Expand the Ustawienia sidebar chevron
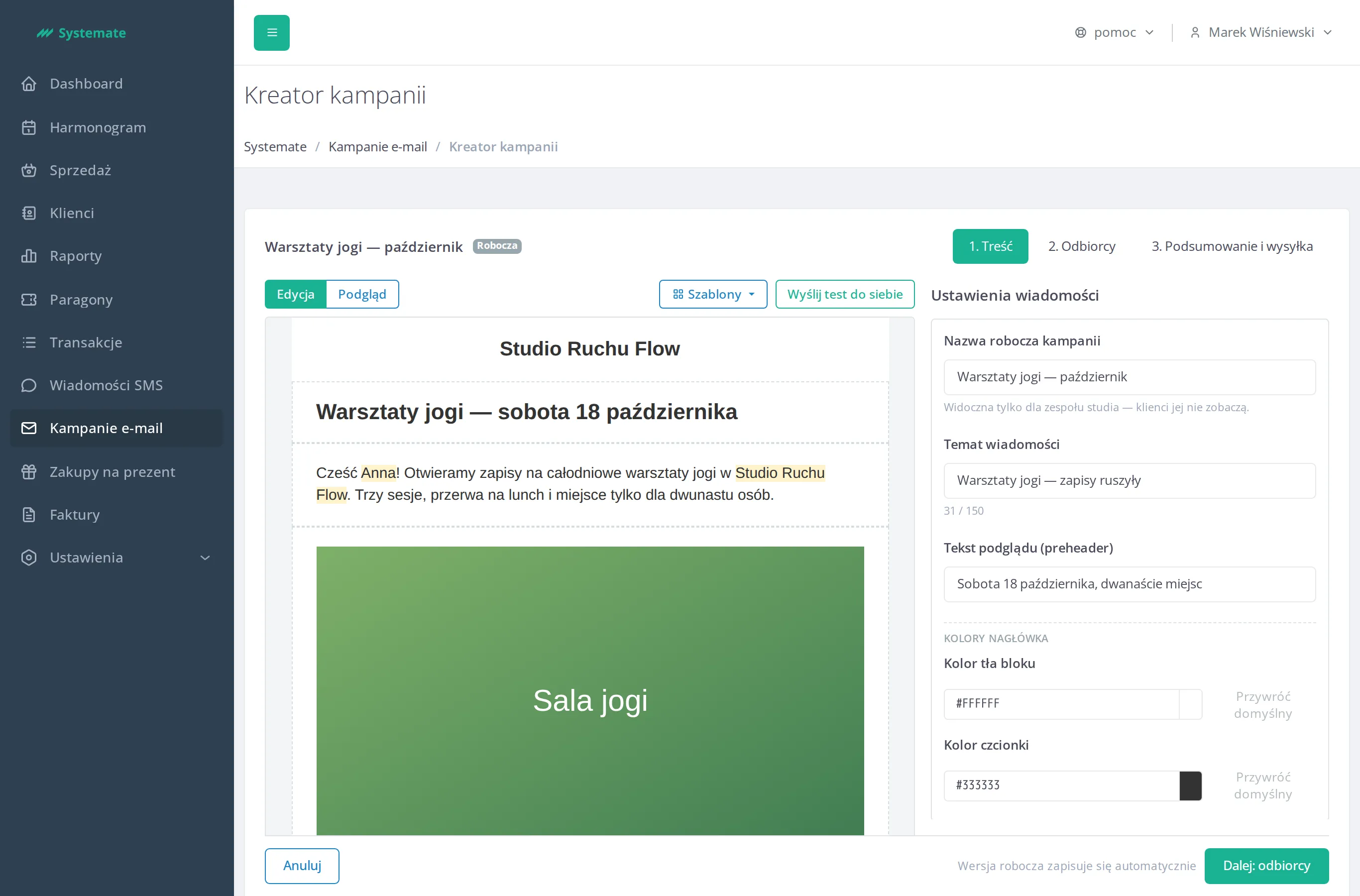The image size is (1360, 896). tap(205, 558)
